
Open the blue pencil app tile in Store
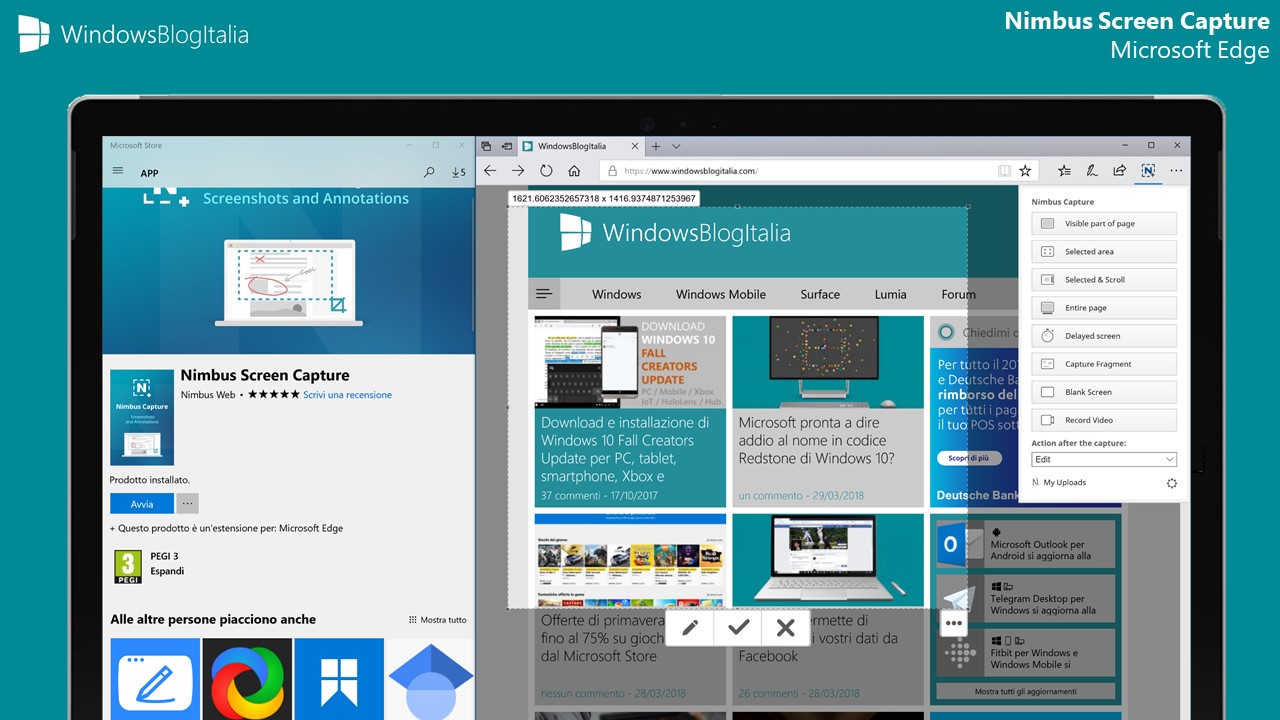tap(156, 679)
